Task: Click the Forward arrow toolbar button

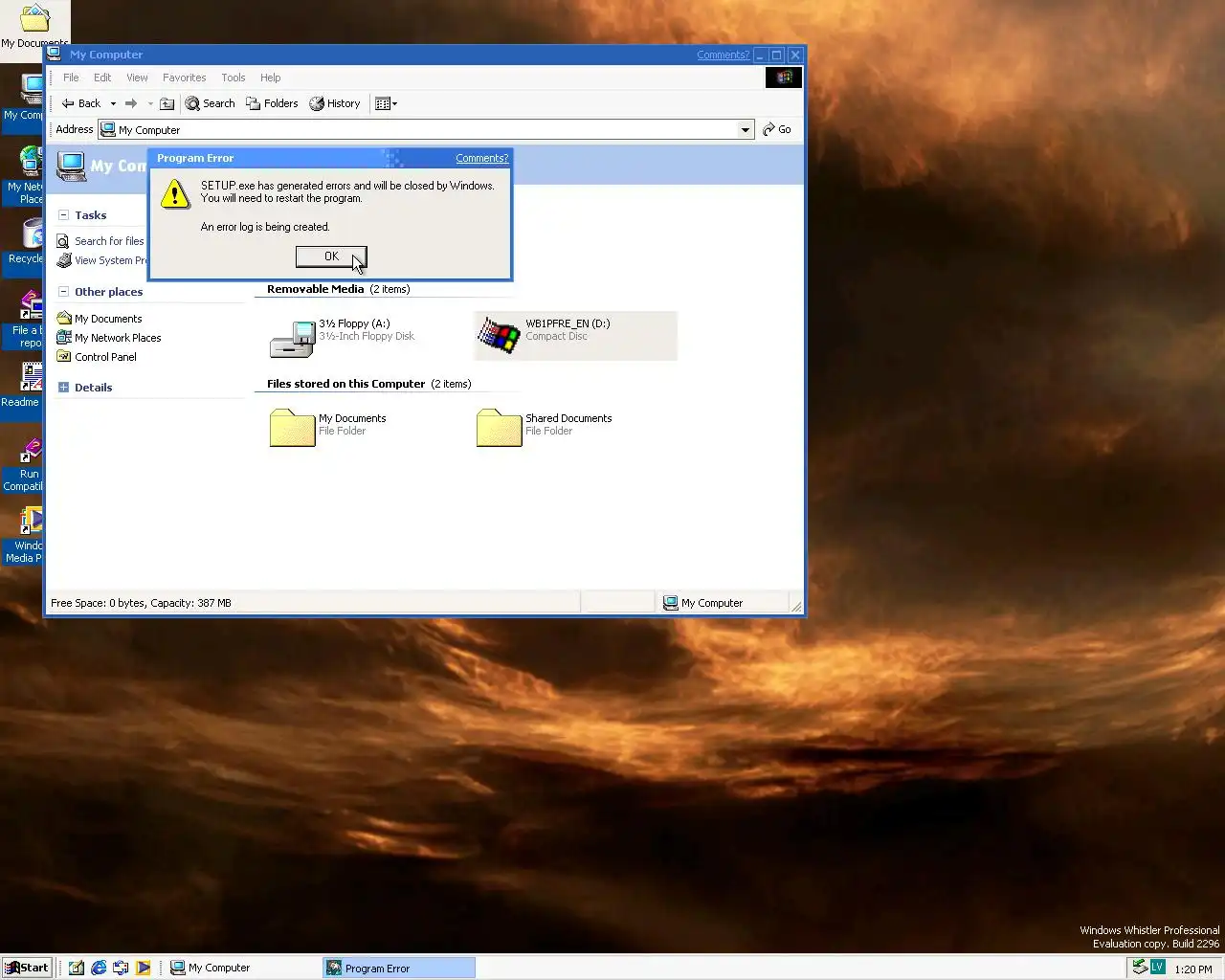Action: point(131,103)
